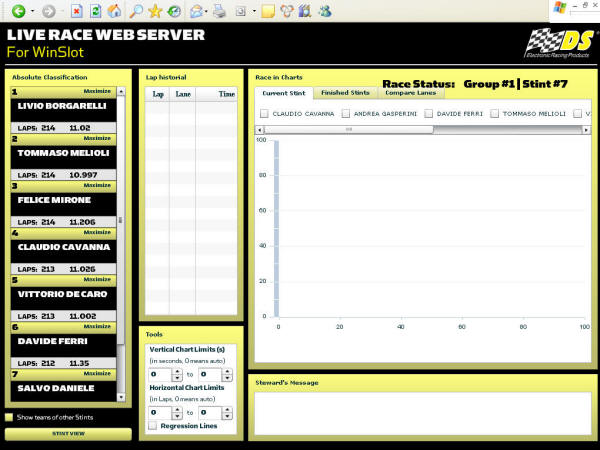The width and height of the screenshot is (600, 450).
Task: Click the classification list vertical scrollbar thumb
Action: tap(121, 220)
